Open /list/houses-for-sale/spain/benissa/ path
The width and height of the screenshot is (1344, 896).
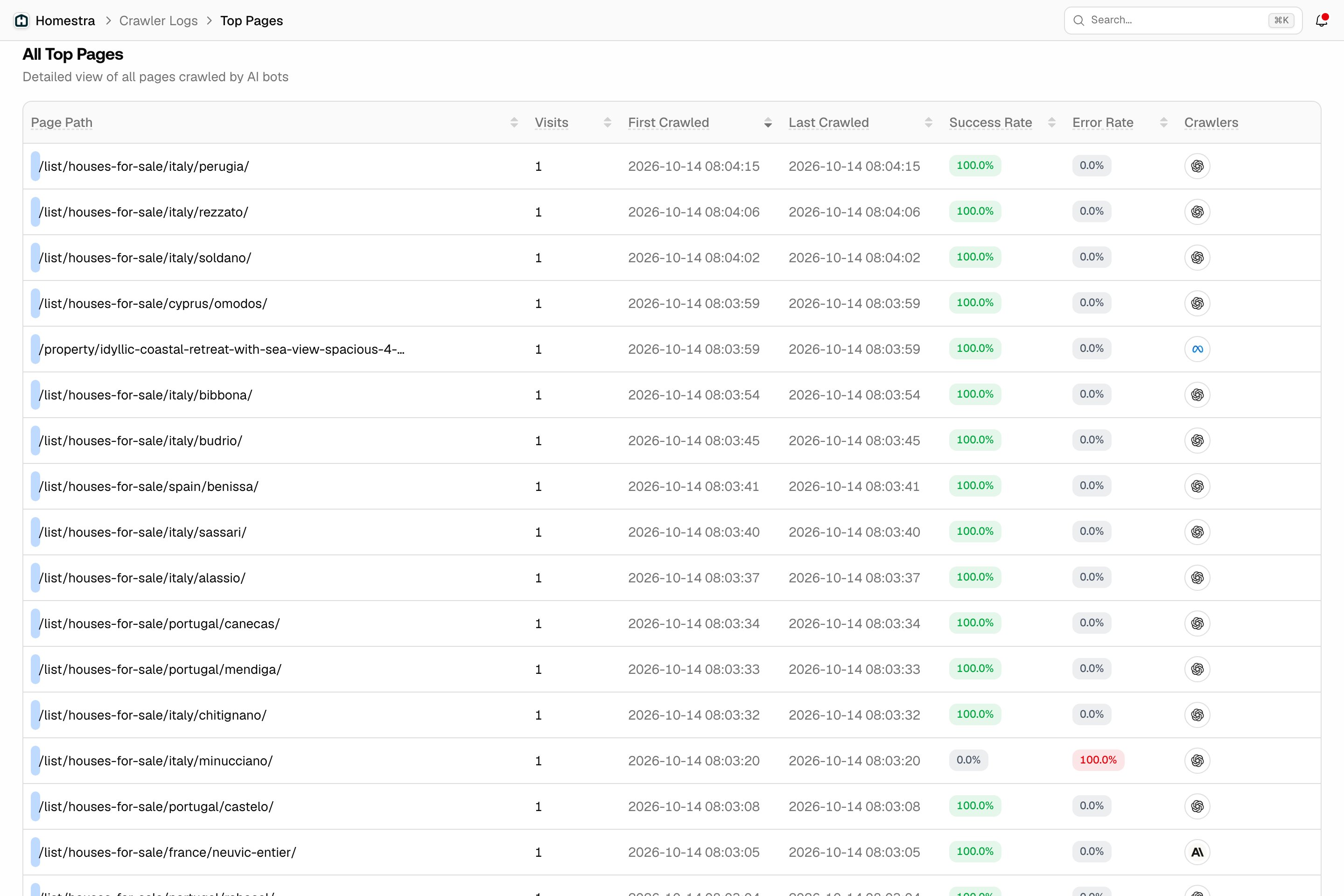pyautogui.click(x=148, y=486)
